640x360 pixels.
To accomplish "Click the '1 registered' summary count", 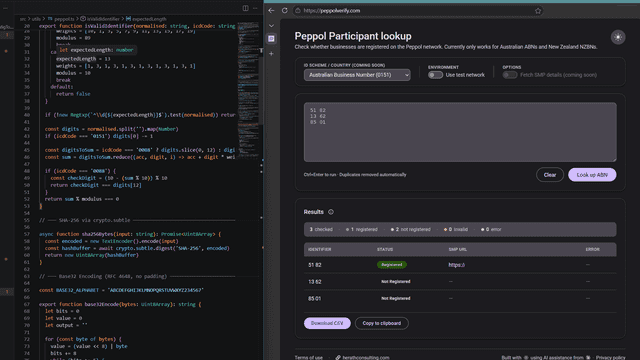I will click(362, 229).
